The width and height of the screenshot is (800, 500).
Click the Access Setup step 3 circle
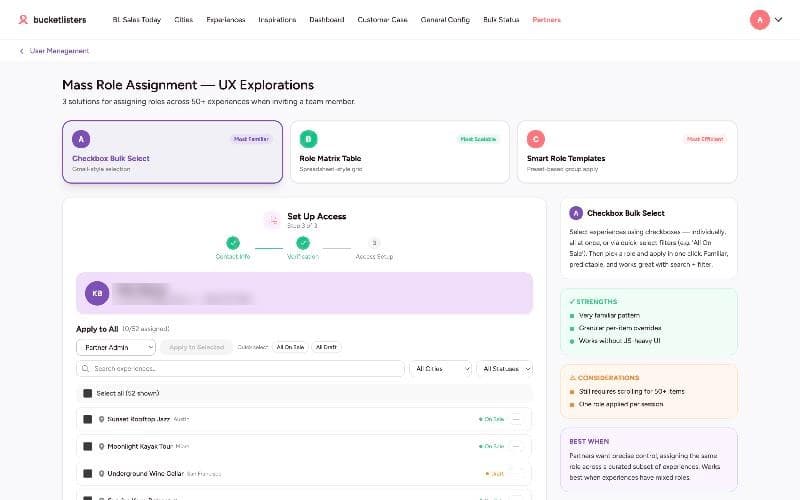tap(374, 243)
